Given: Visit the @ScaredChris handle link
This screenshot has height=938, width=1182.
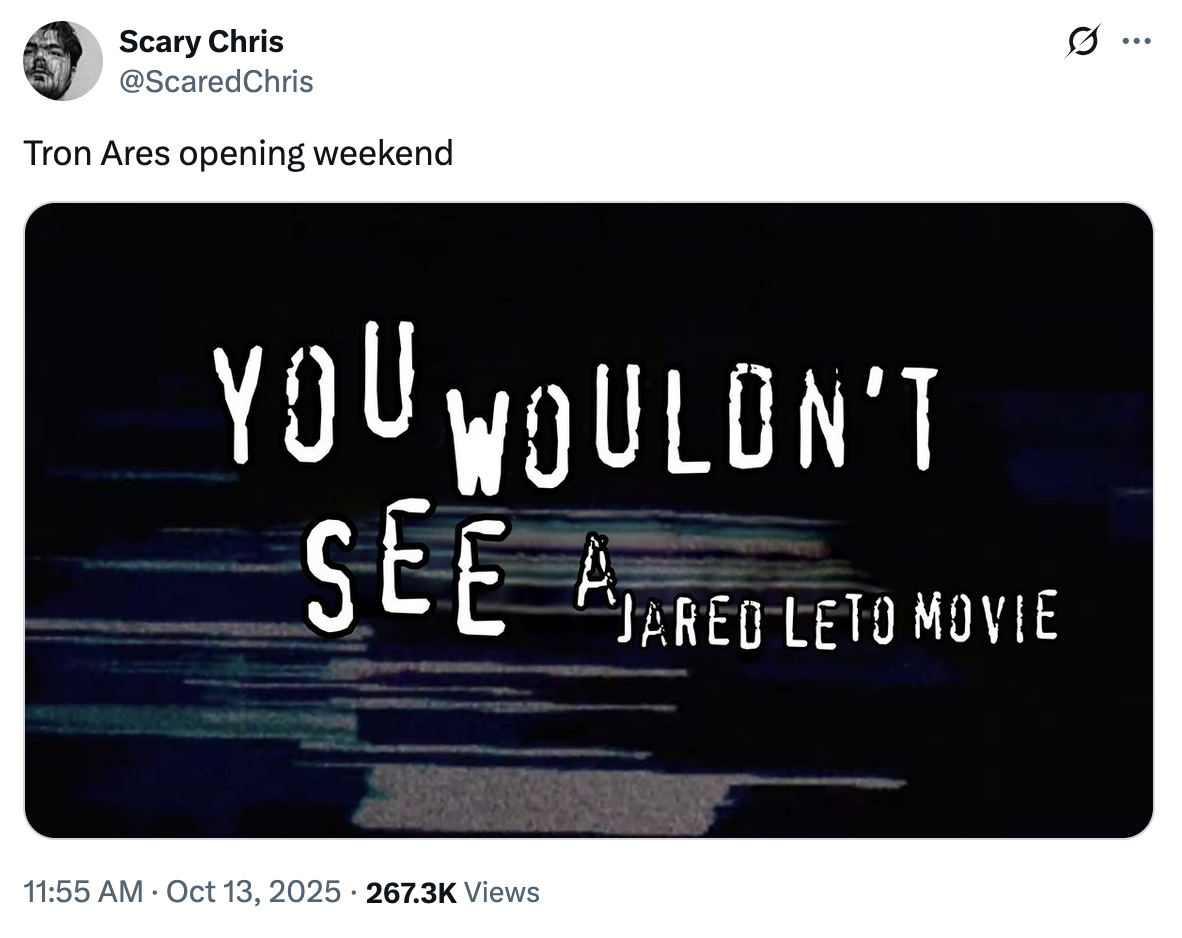Looking at the screenshot, I should pos(216,81).
